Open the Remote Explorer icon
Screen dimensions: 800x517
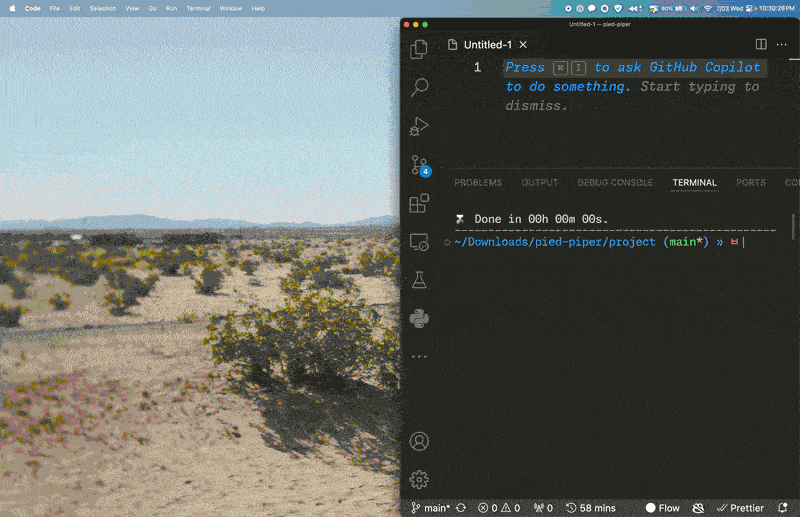pyautogui.click(x=419, y=242)
